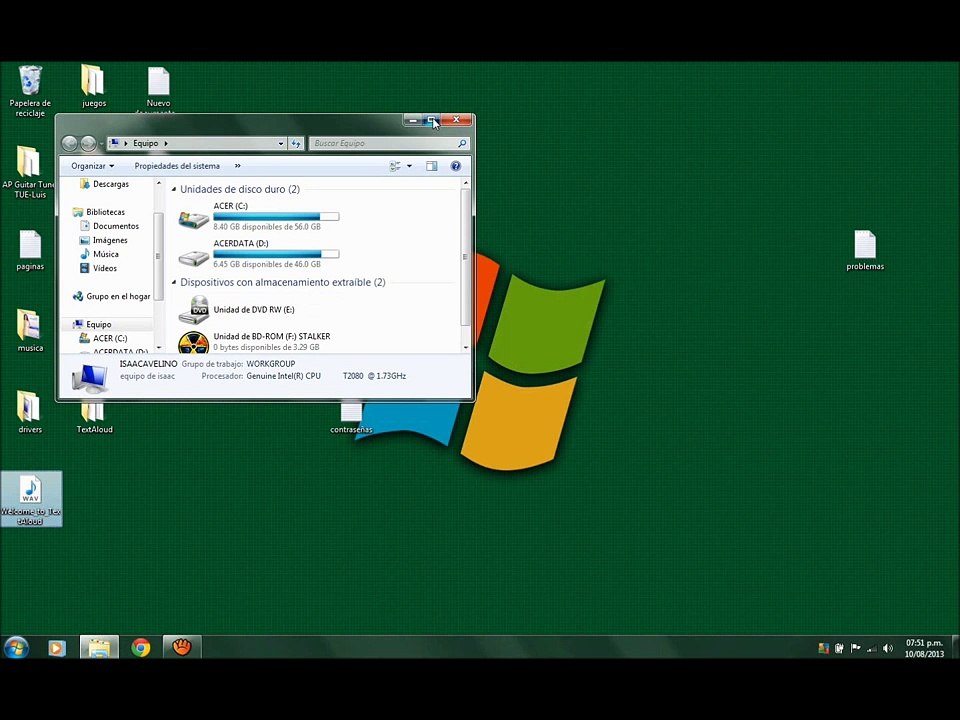The image size is (960, 720).
Task: Select the drivers folder on desktop
Action: 29,412
